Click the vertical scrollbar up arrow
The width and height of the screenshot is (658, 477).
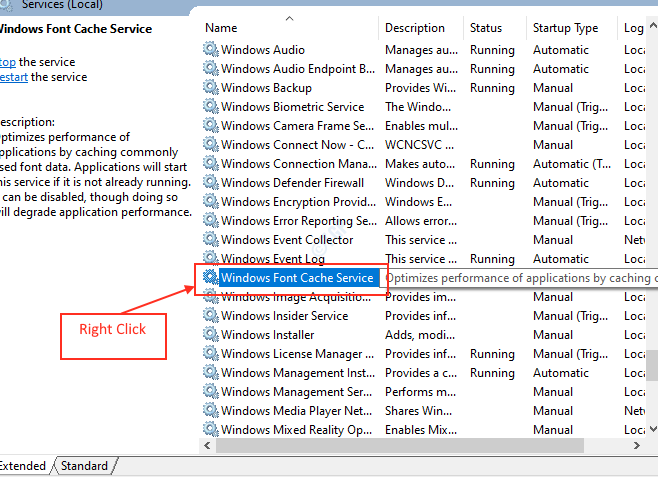click(653, 26)
